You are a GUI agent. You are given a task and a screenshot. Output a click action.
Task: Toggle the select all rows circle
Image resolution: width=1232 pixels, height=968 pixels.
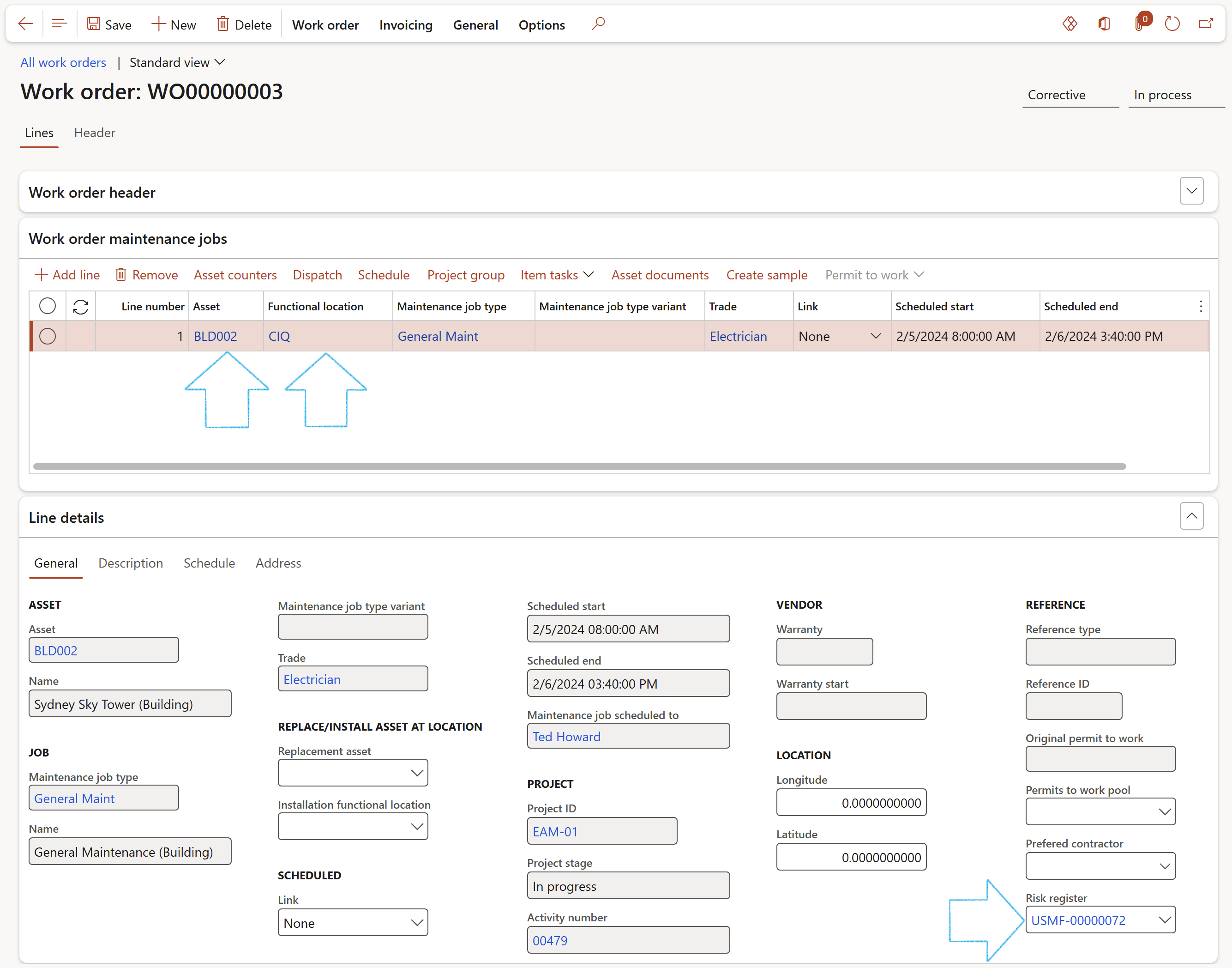[x=48, y=306]
